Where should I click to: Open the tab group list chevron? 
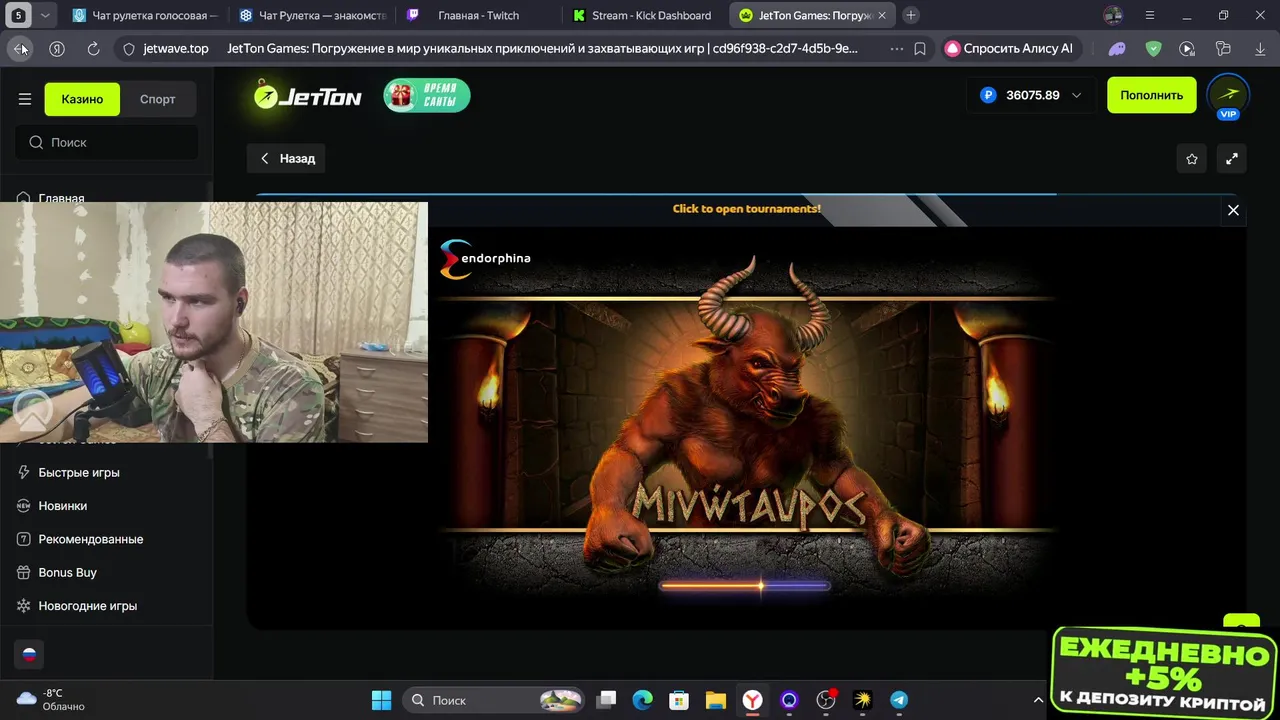click(x=44, y=15)
